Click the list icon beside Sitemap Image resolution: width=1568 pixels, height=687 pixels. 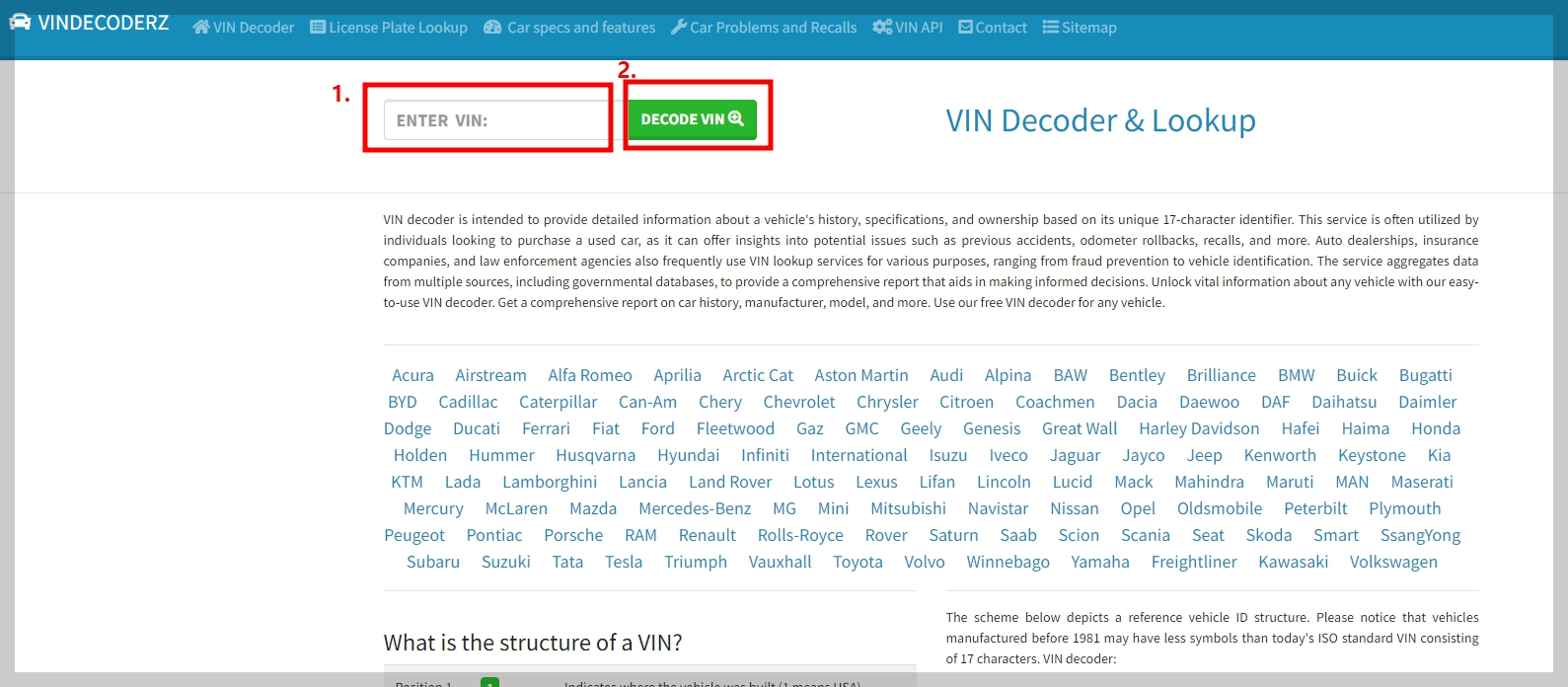(1051, 28)
